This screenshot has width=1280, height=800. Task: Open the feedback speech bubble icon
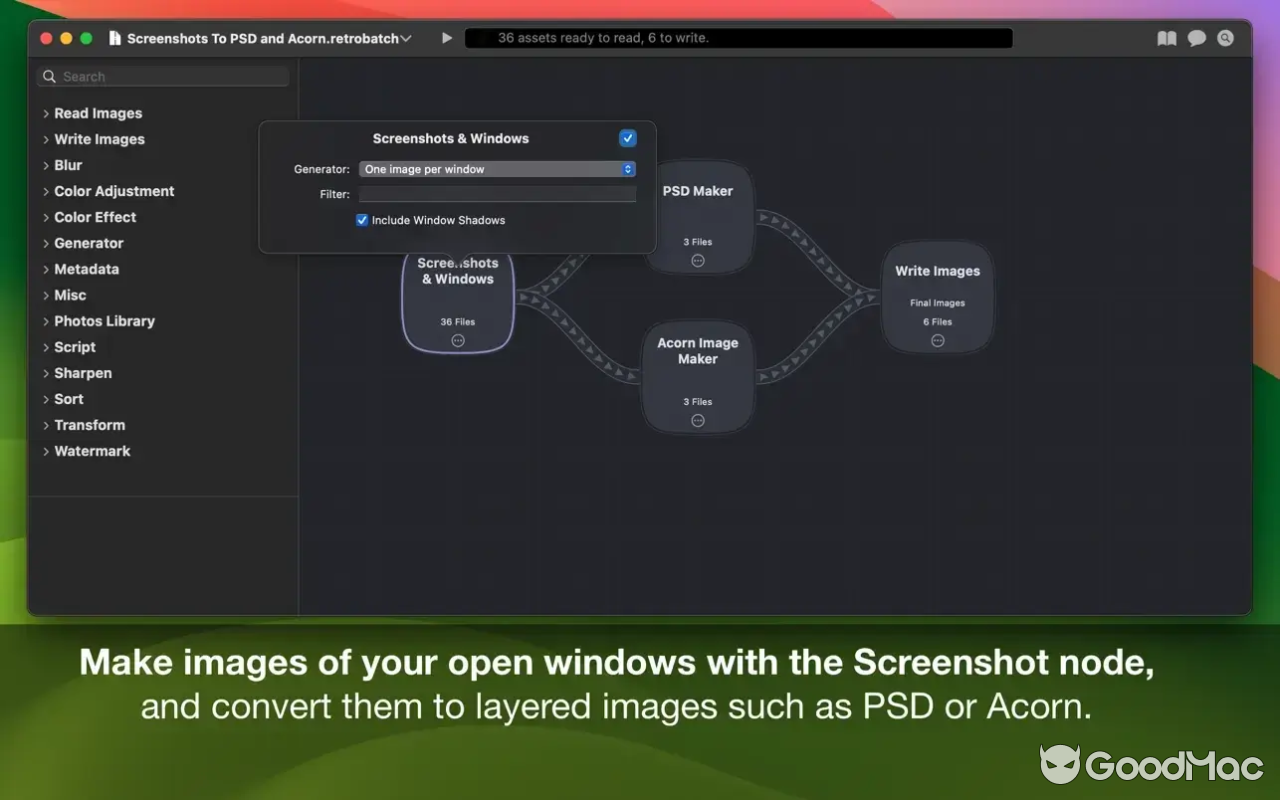pyautogui.click(x=1196, y=38)
